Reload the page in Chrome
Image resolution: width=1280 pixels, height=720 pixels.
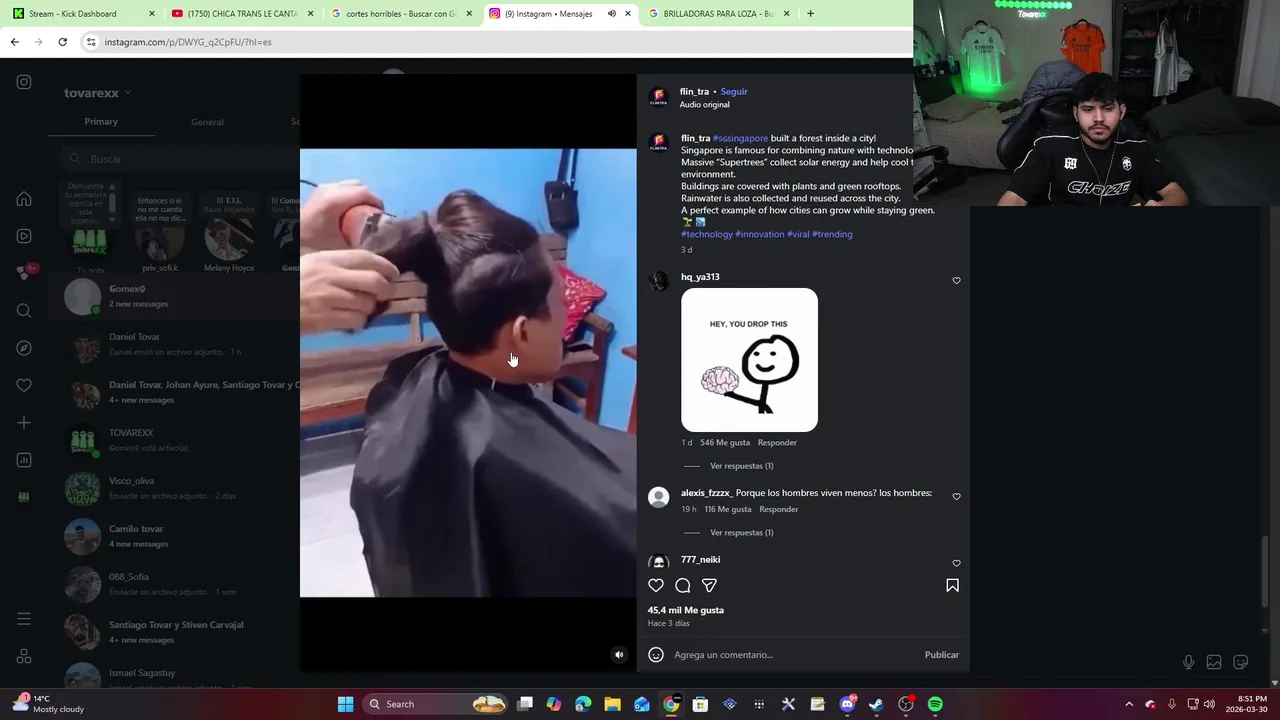(62, 42)
